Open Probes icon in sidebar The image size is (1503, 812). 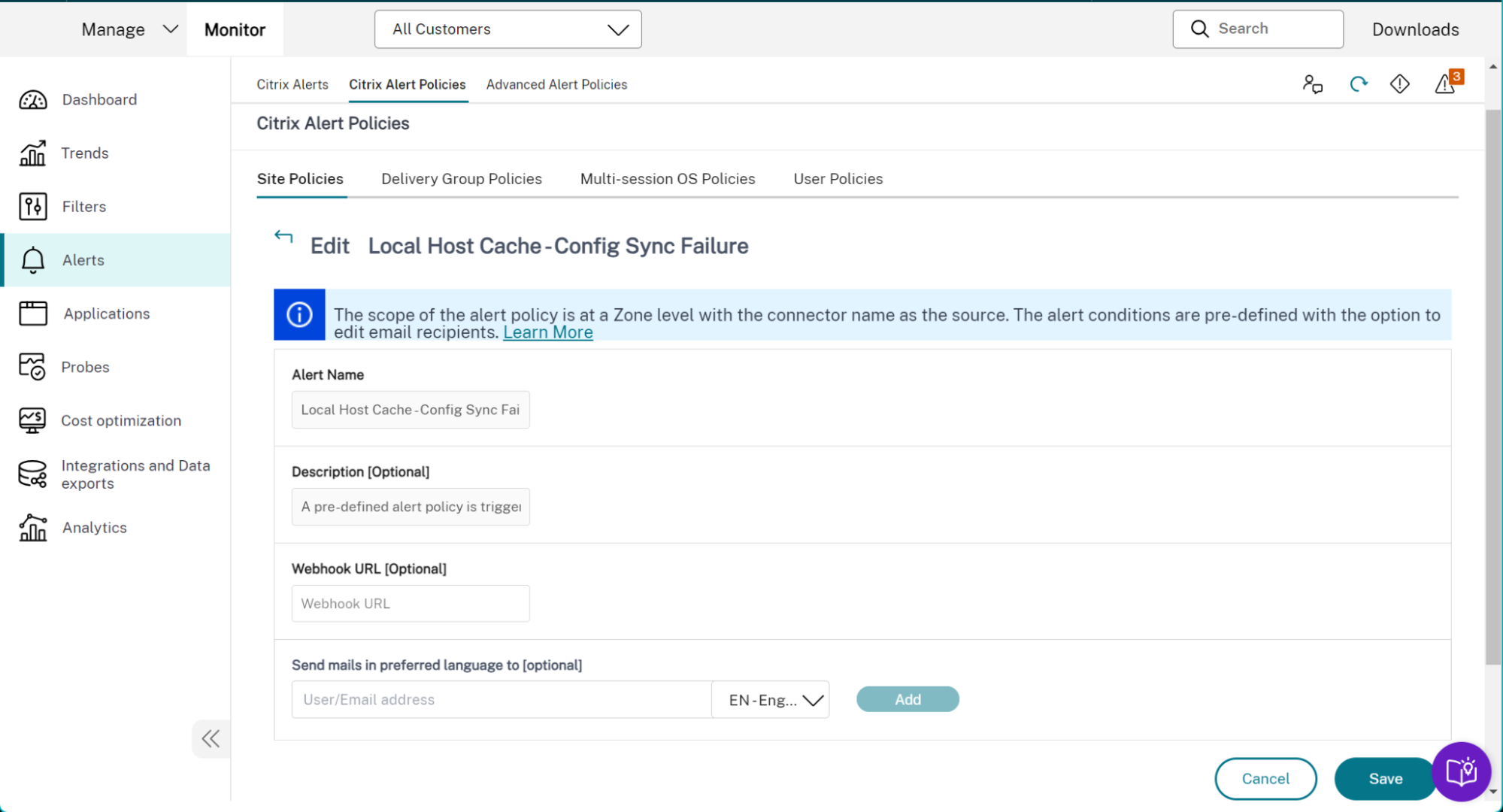click(x=32, y=367)
